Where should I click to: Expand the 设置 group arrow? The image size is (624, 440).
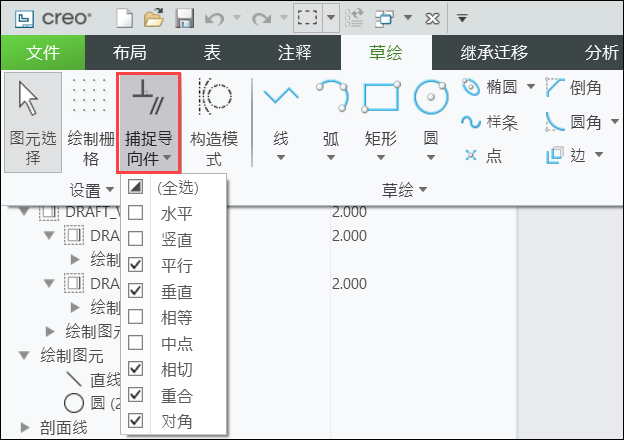click(x=109, y=190)
